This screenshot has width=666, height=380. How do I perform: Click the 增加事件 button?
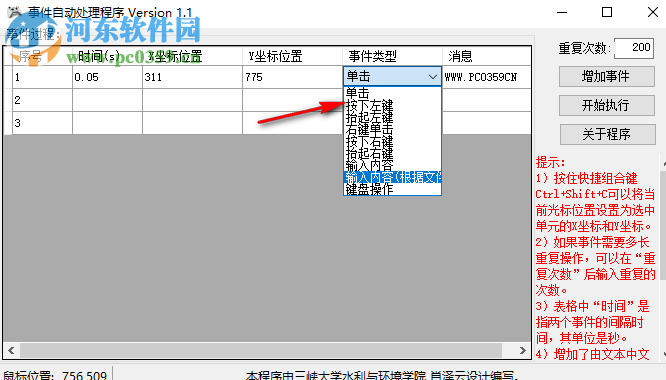(607, 76)
